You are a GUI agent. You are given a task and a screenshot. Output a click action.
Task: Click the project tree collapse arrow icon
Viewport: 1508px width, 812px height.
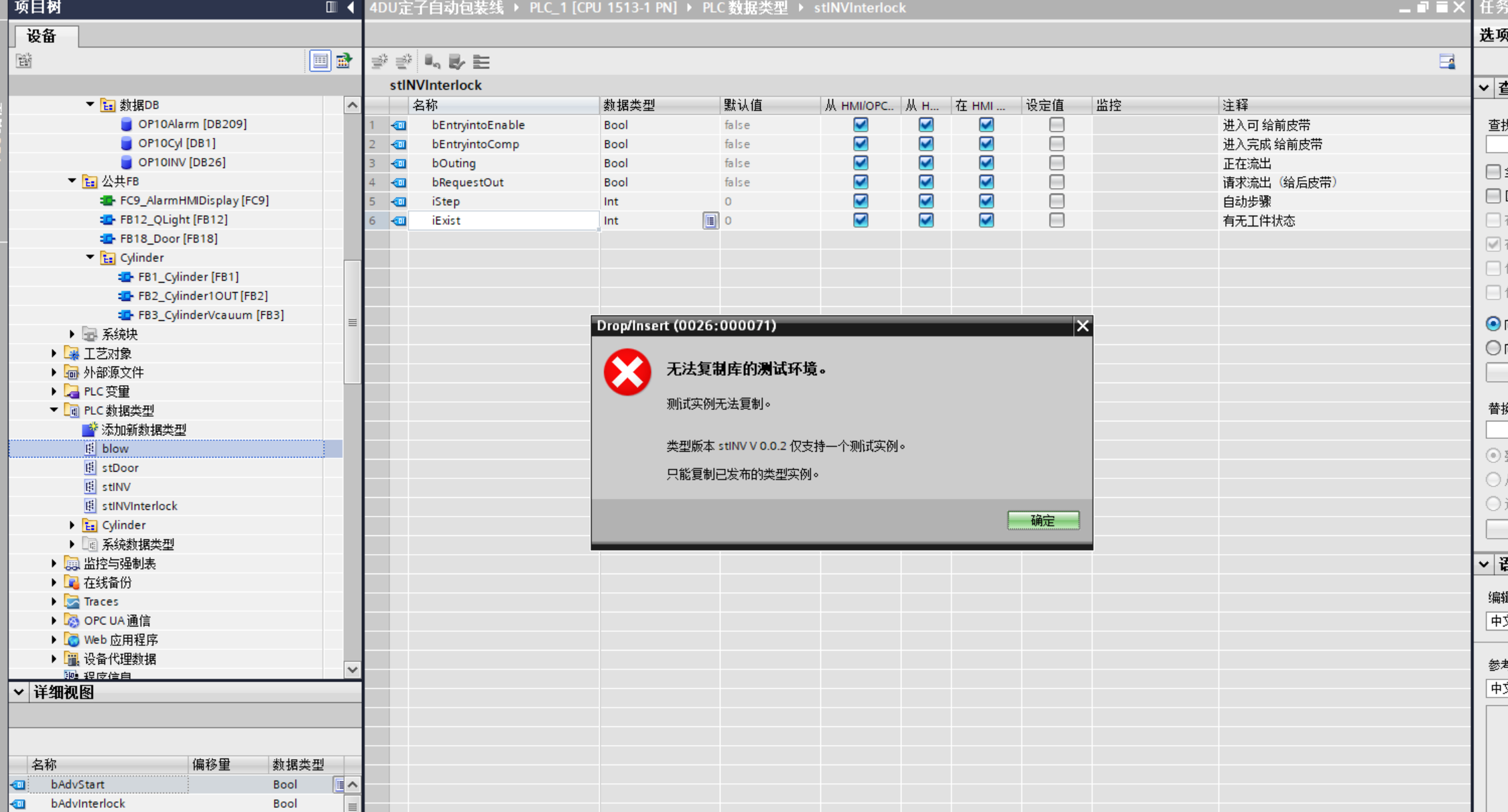click(351, 7)
